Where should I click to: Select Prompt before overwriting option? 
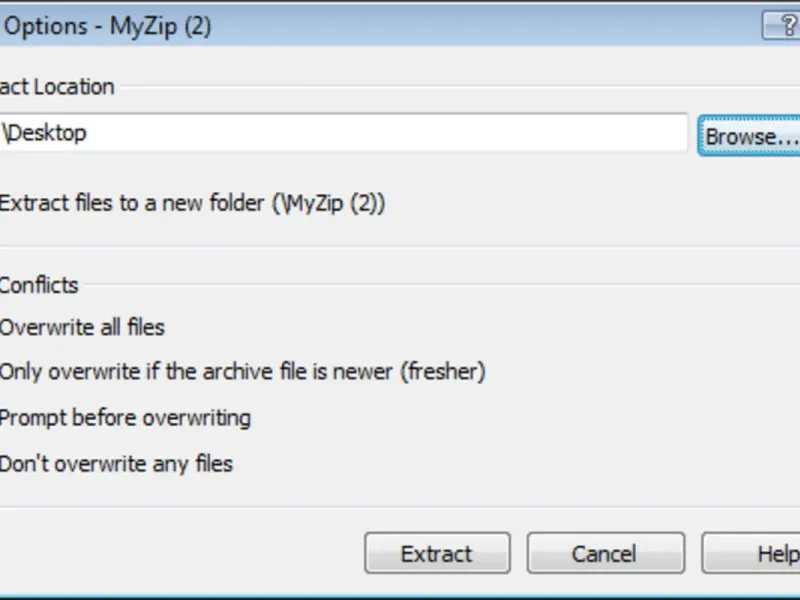point(126,417)
